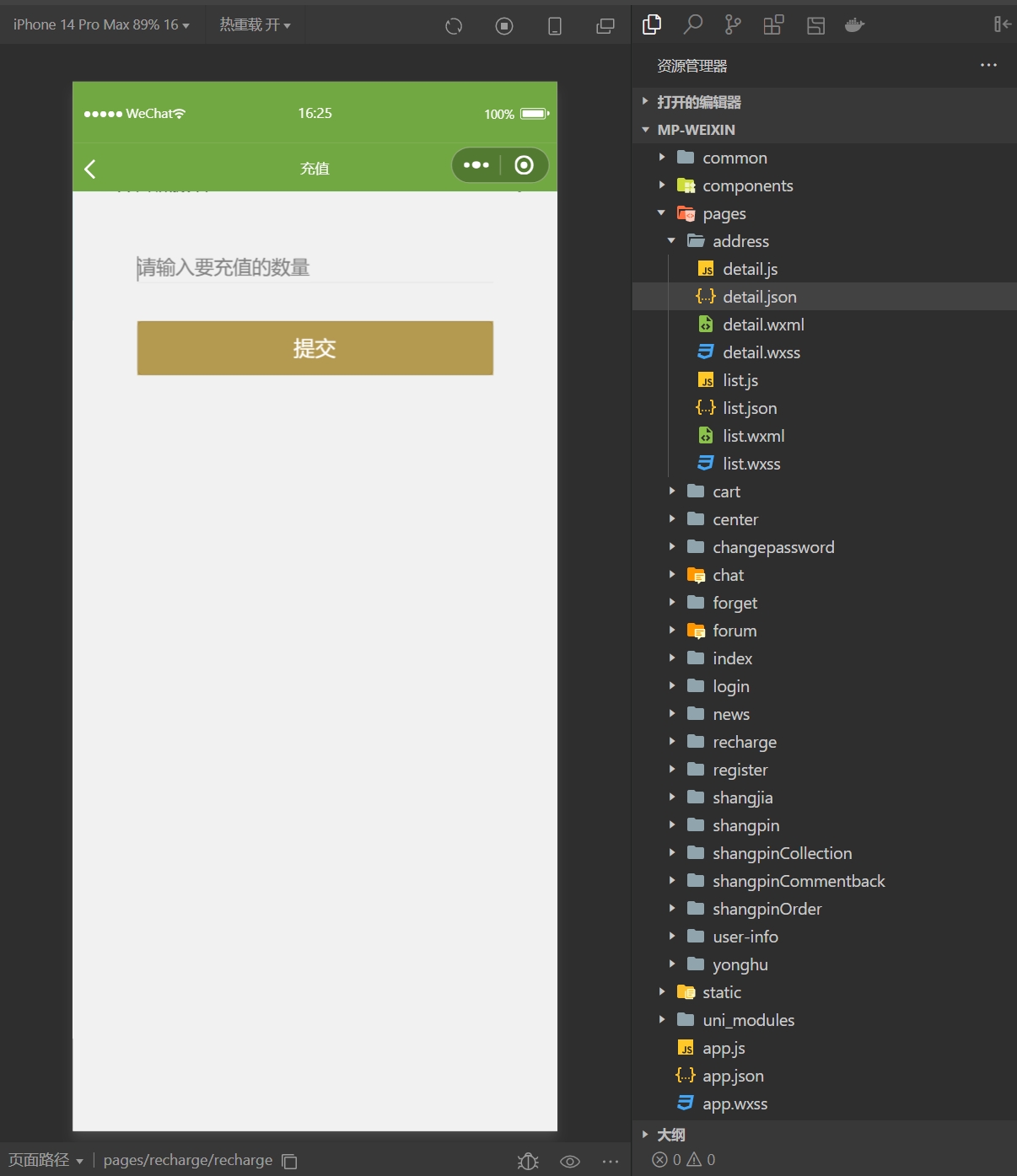Expand the index folder
The image size is (1017, 1176).
point(824,658)
